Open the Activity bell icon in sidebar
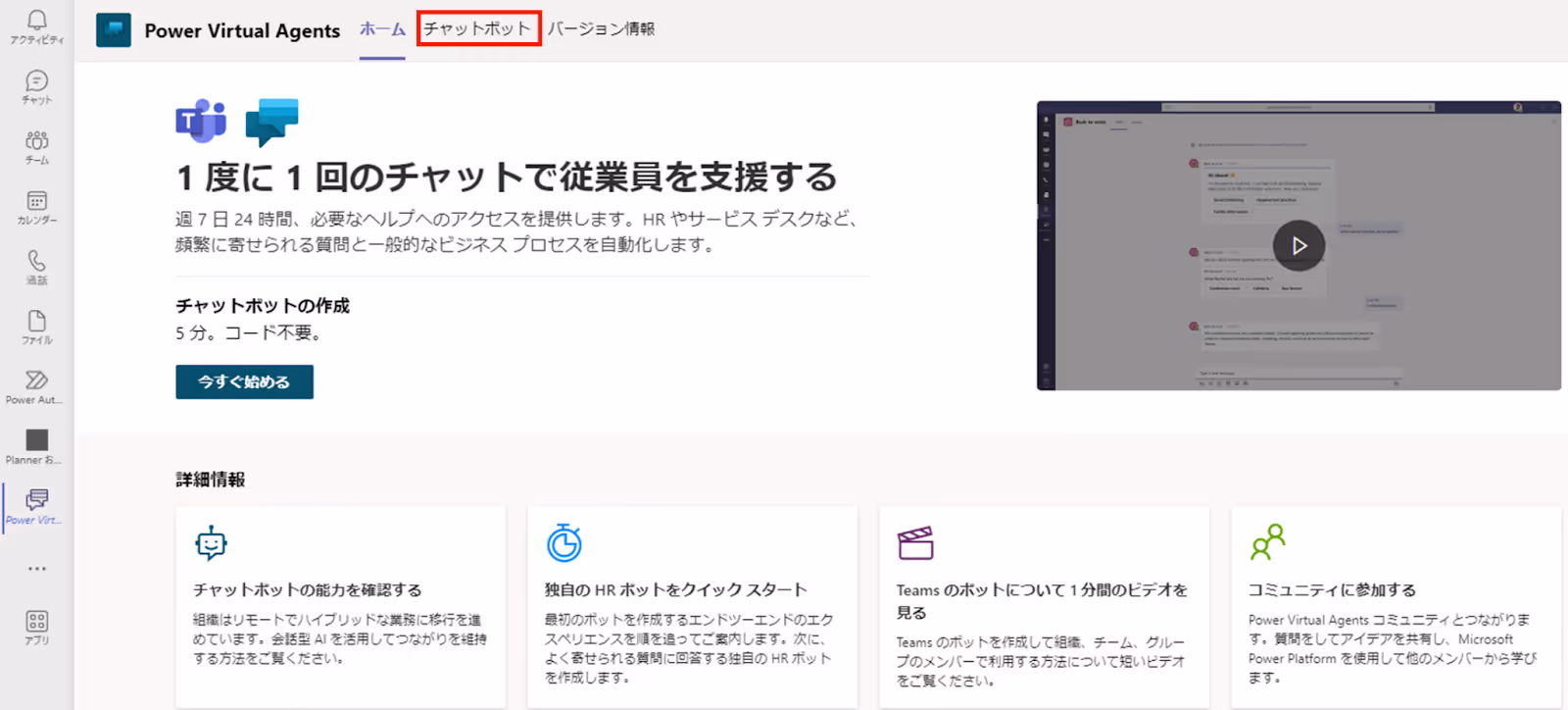Viewport: 1568px width, 710px height. (x=37, y=26)
